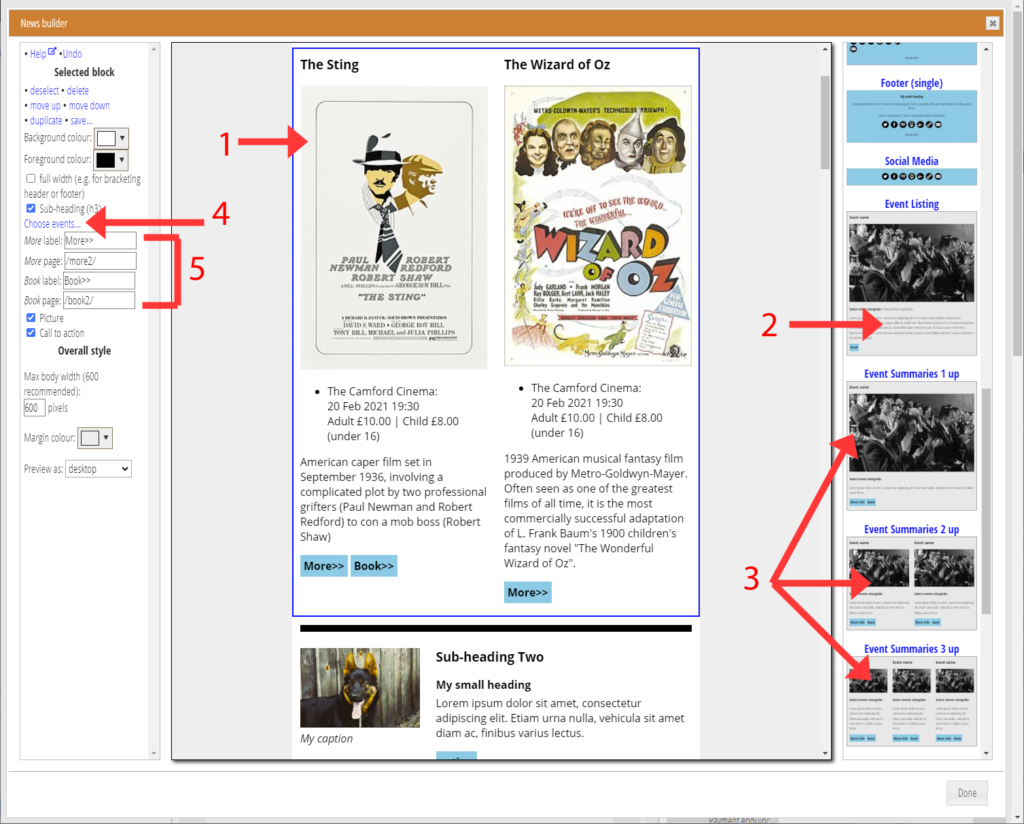
Task: Click left panel scroll down arrow
Action: [154, 753]
